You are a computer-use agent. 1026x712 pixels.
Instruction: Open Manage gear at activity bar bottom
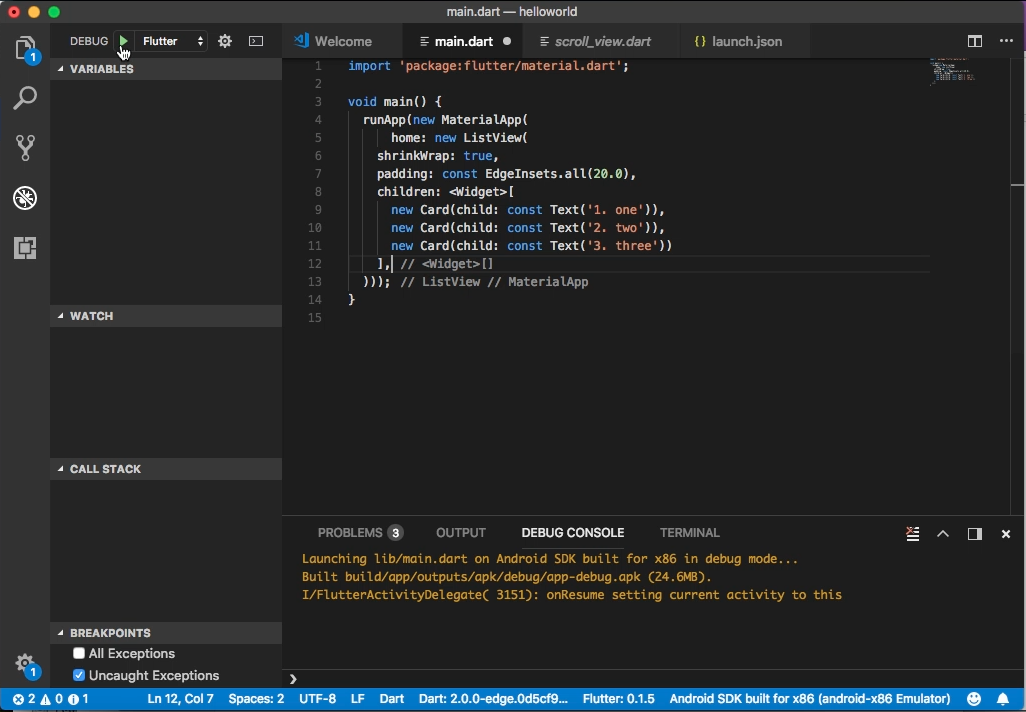(25, 663)
